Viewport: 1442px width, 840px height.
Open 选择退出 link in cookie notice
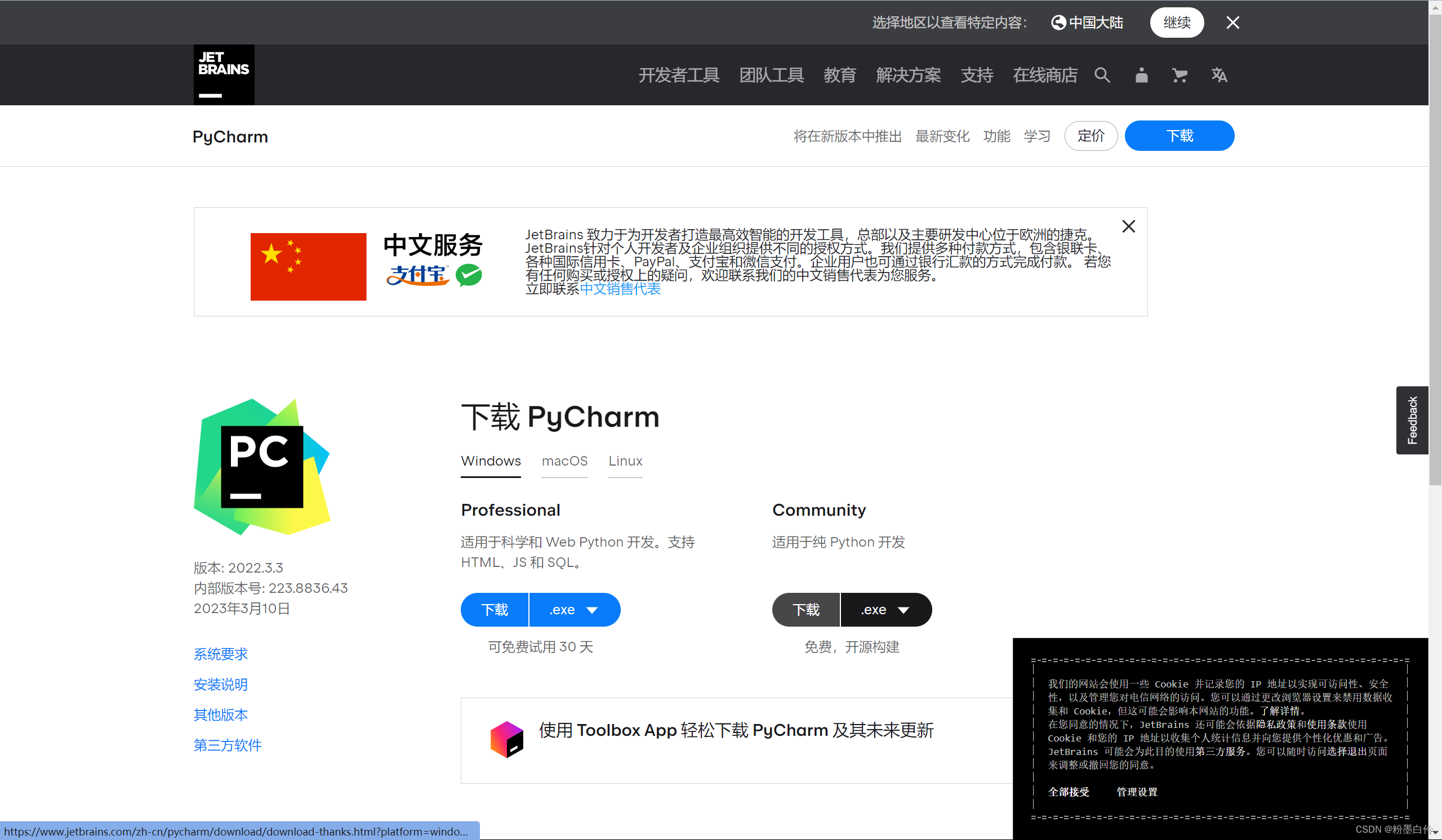click(x=1347, y=751)
